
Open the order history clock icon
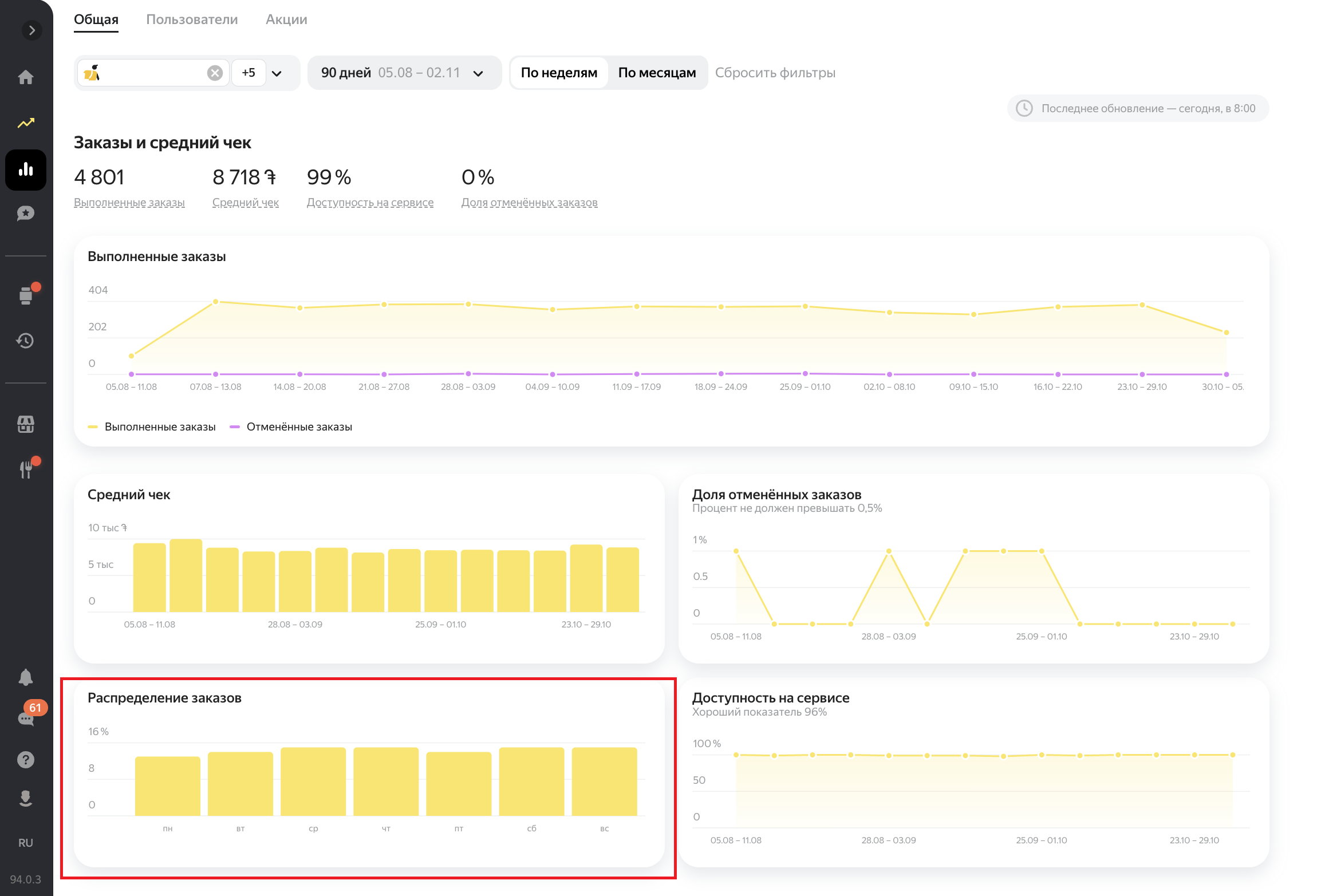click(x=26, y=341)
